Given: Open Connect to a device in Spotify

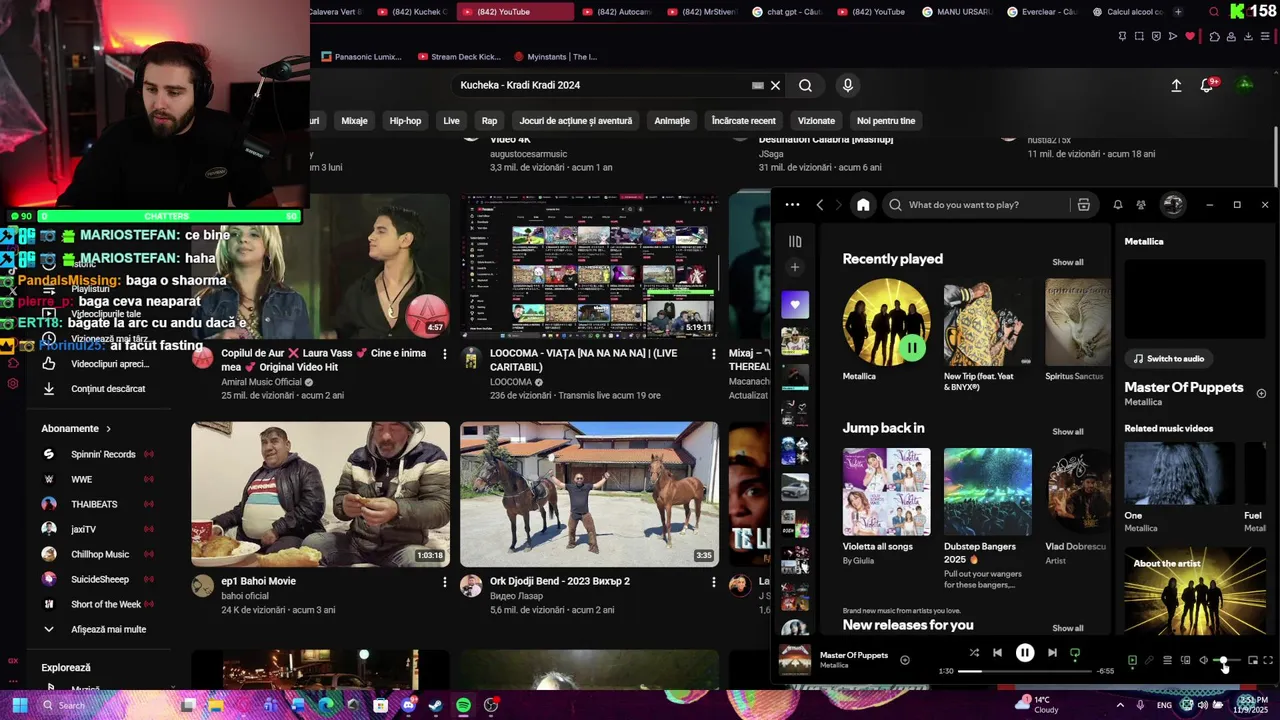Looking at the screenshot, I should [x=1185, y=660].
